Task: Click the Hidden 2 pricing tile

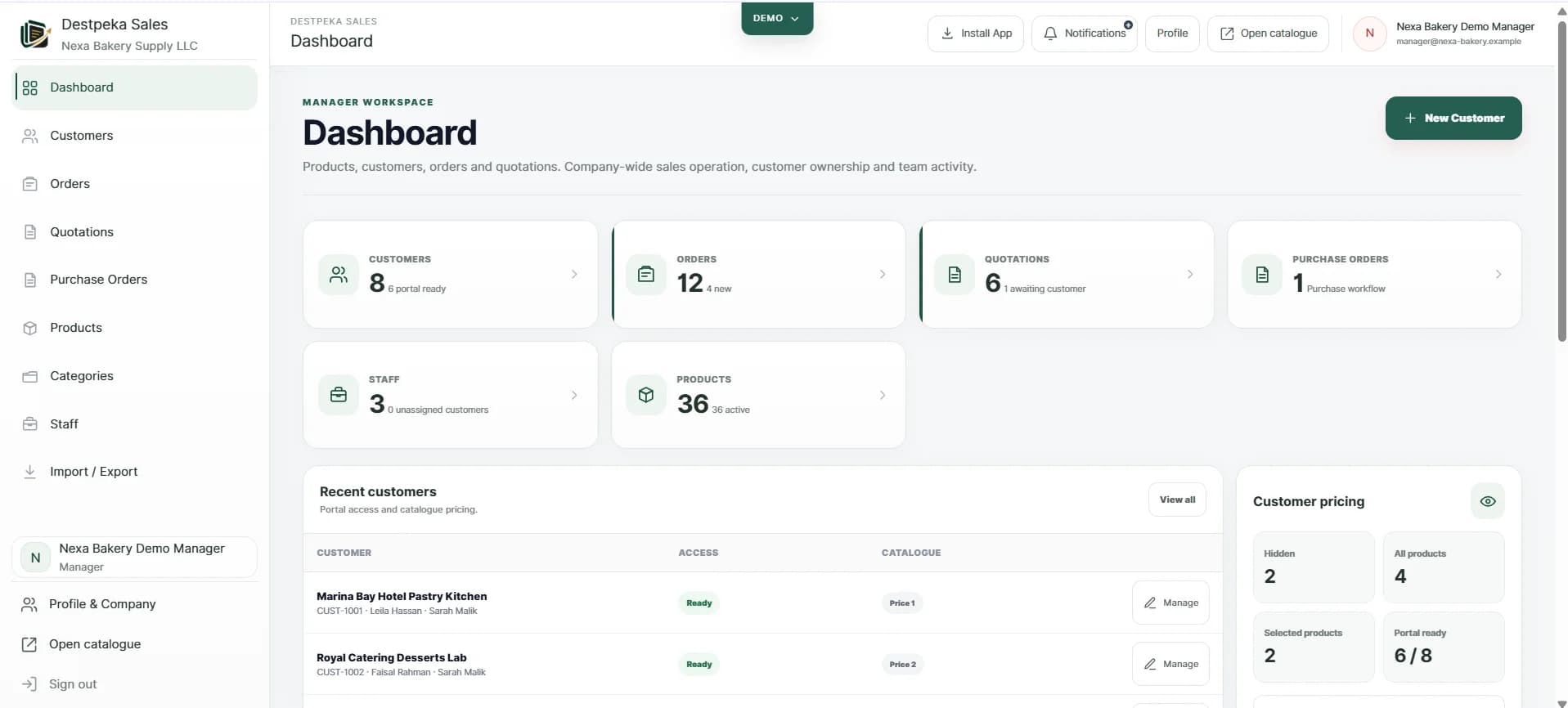Action: click(x=1314, y=567)
